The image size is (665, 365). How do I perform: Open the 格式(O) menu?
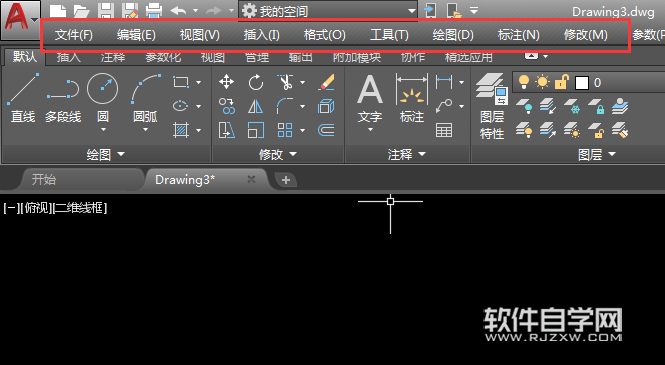pos(325,35)
